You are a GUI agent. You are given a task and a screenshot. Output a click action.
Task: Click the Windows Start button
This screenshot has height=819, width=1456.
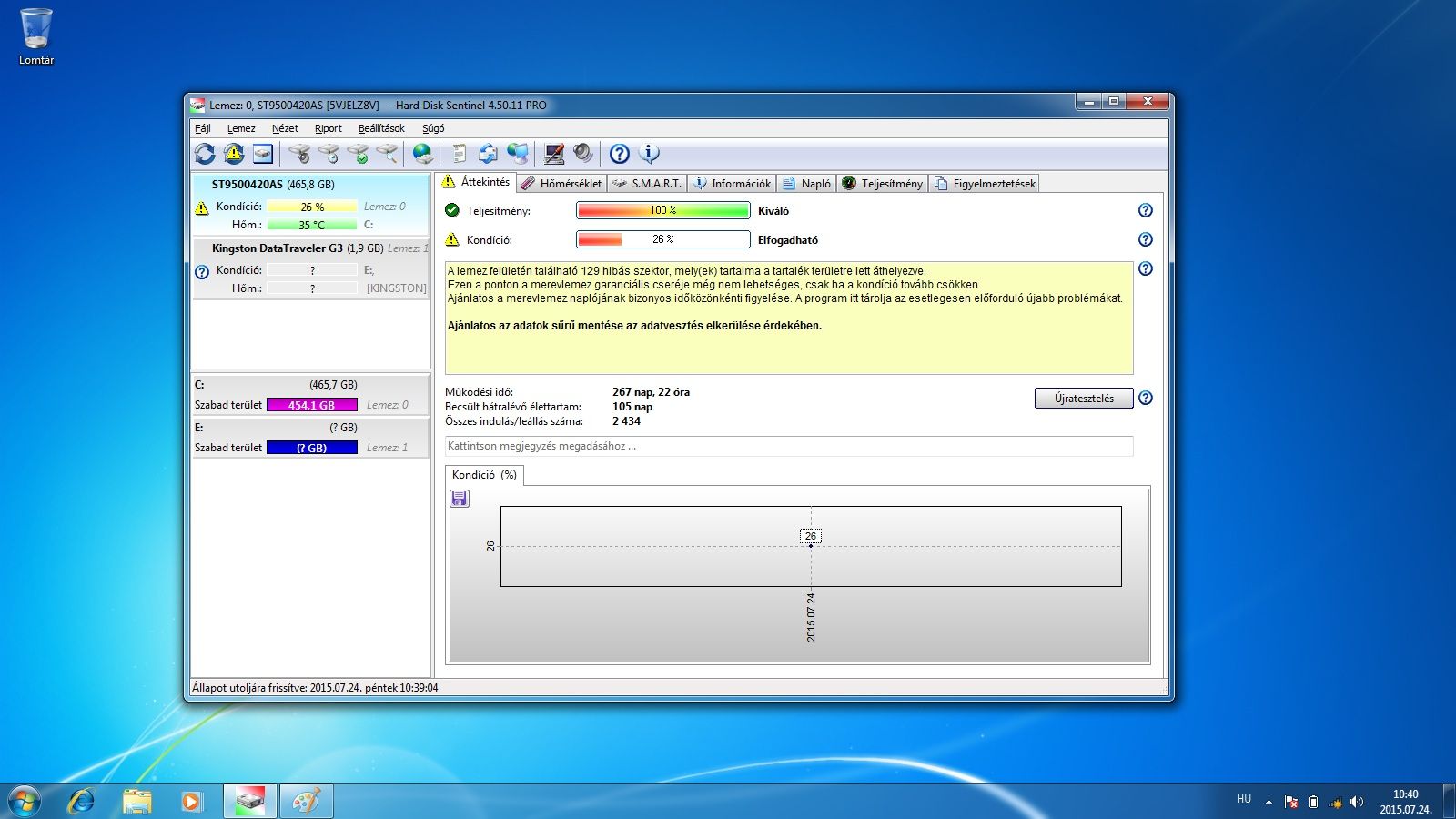(x=25, y=801)
